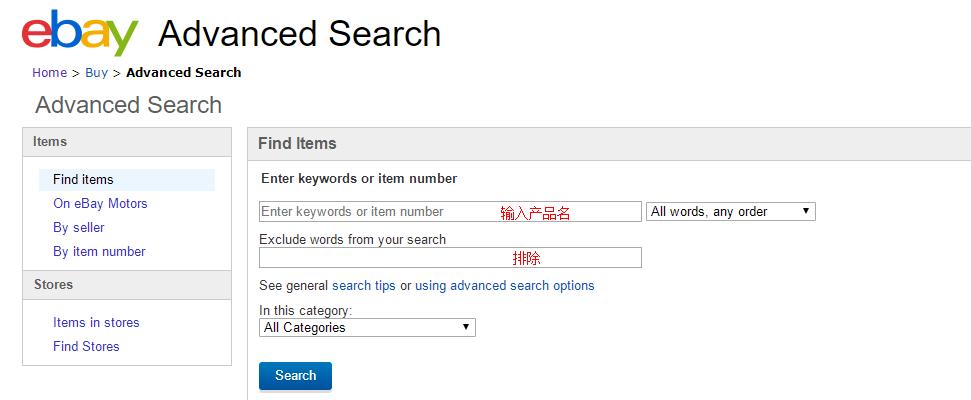Choose By item number option

point(99,252)
